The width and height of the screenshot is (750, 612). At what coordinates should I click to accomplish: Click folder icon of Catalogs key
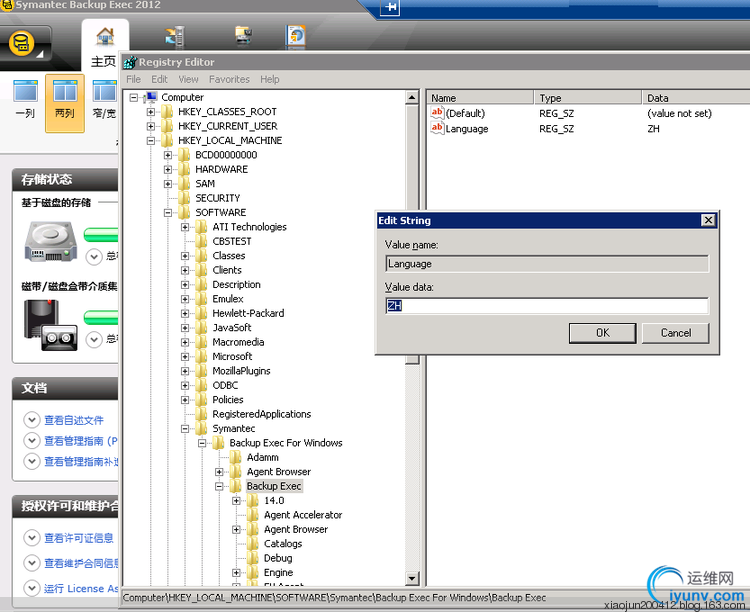point(253,544)
